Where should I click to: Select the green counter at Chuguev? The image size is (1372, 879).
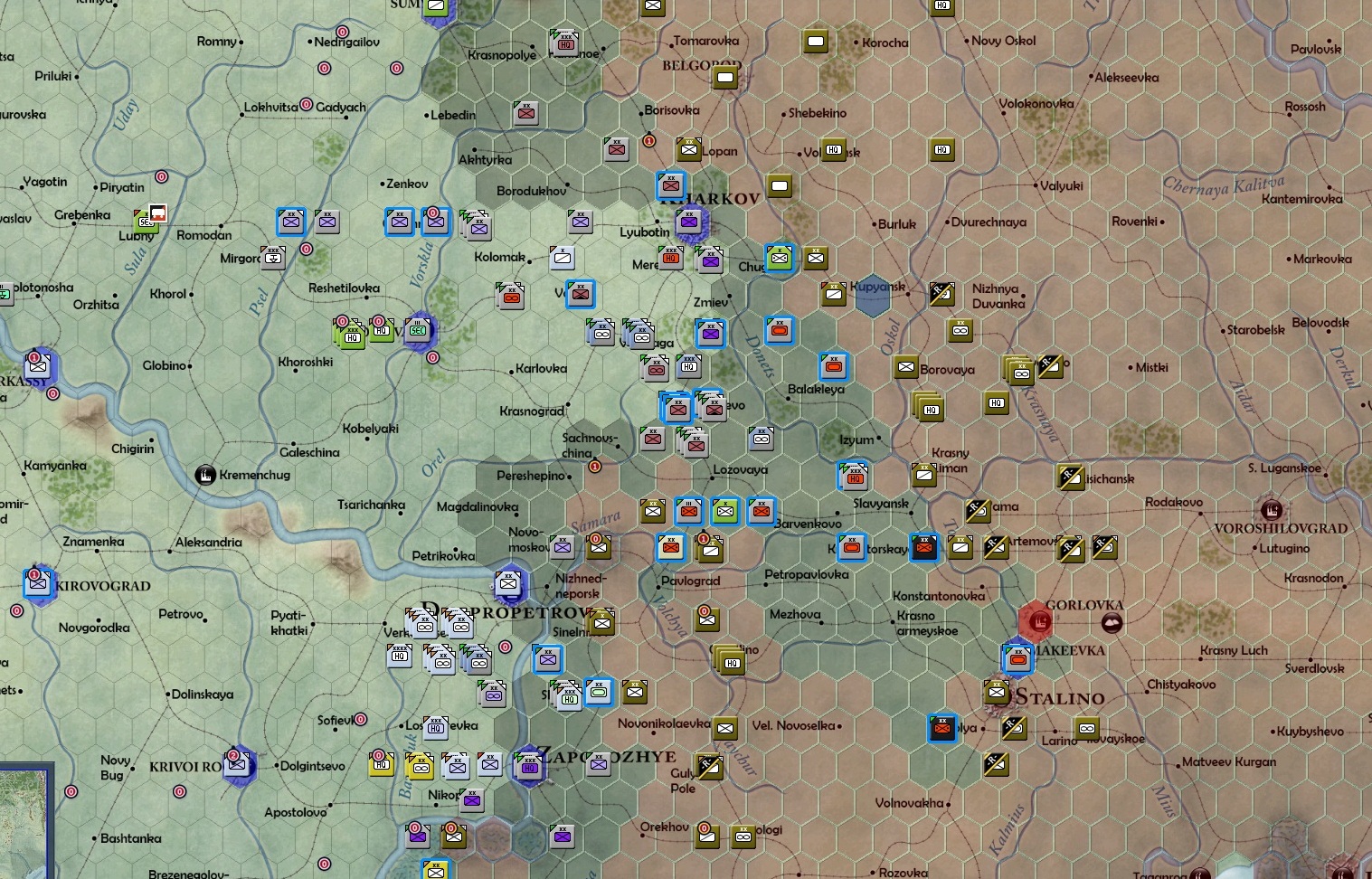pos(779,258)
